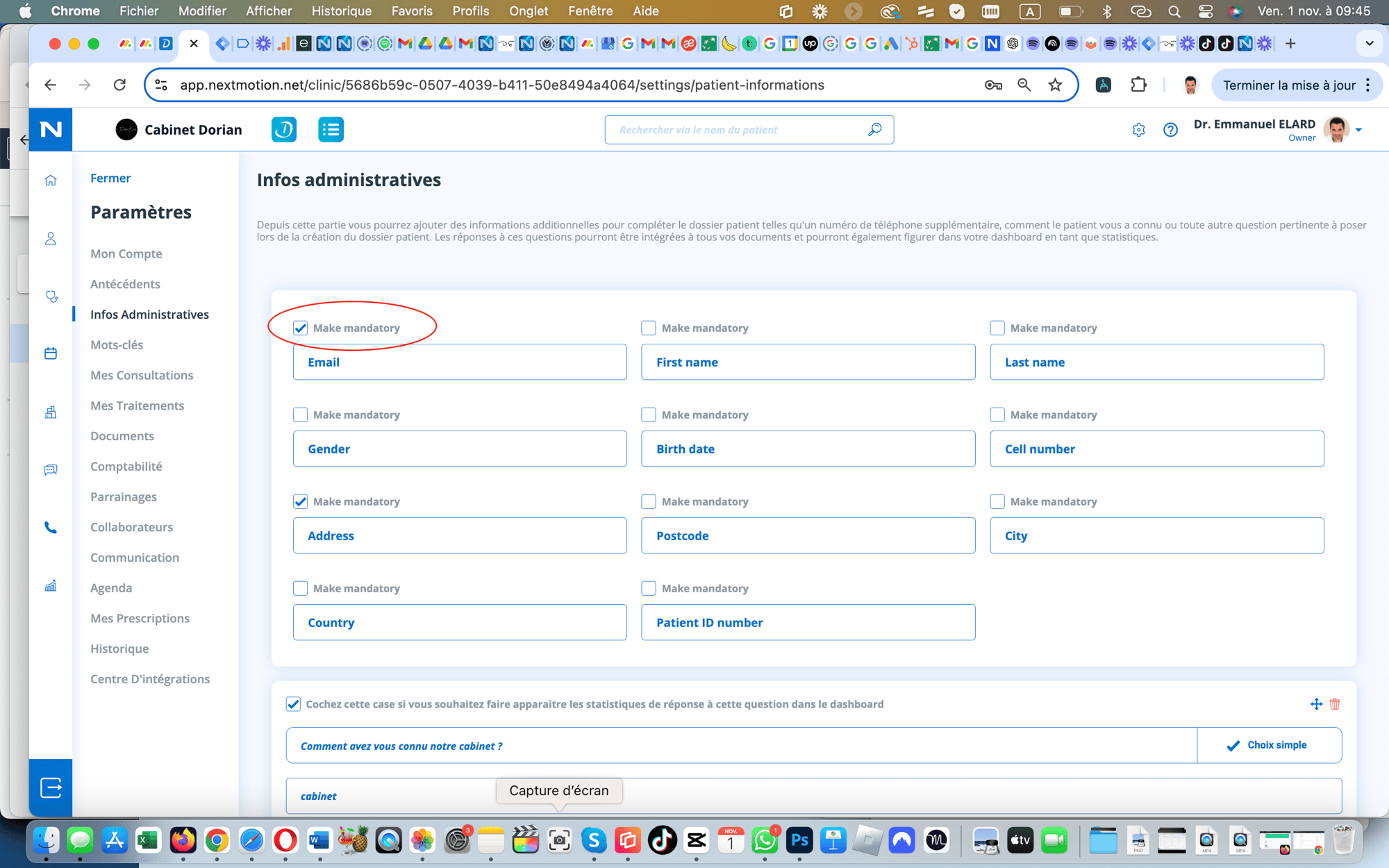Open the chat messages icon in sidebar
Screen dimensions: 1389x868
[x=51, y=470]
